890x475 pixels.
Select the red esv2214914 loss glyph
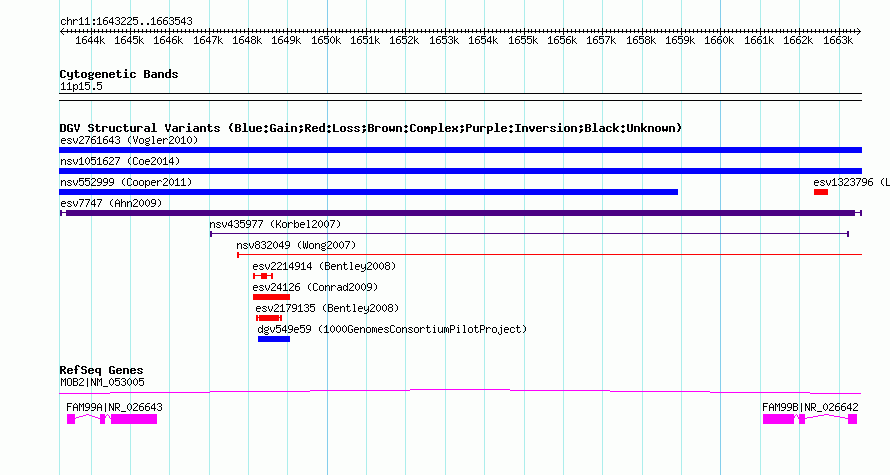[263, 276]
